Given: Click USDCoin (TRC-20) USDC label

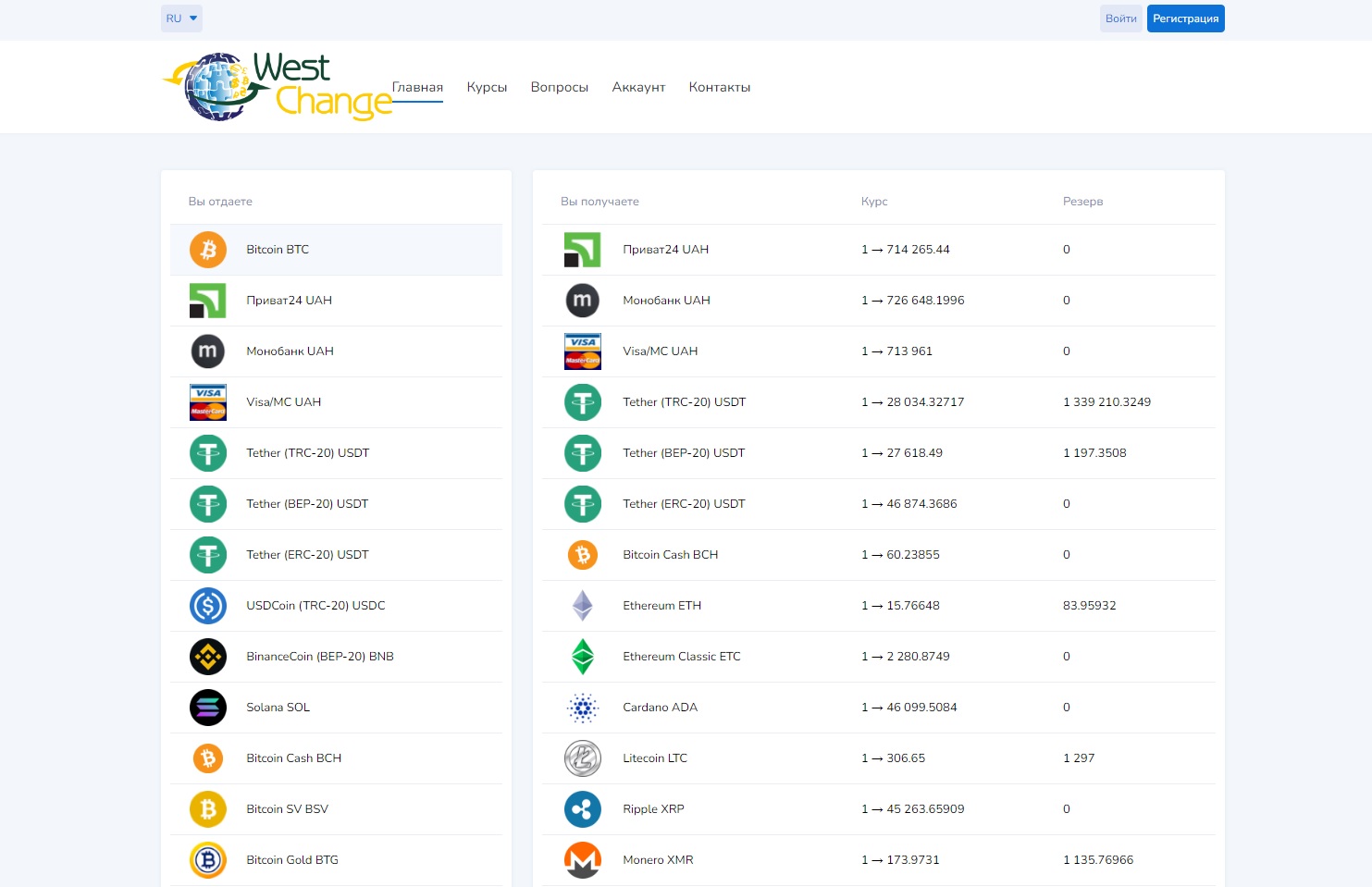Looking at the screenshot, I should (x=315, y=606).
